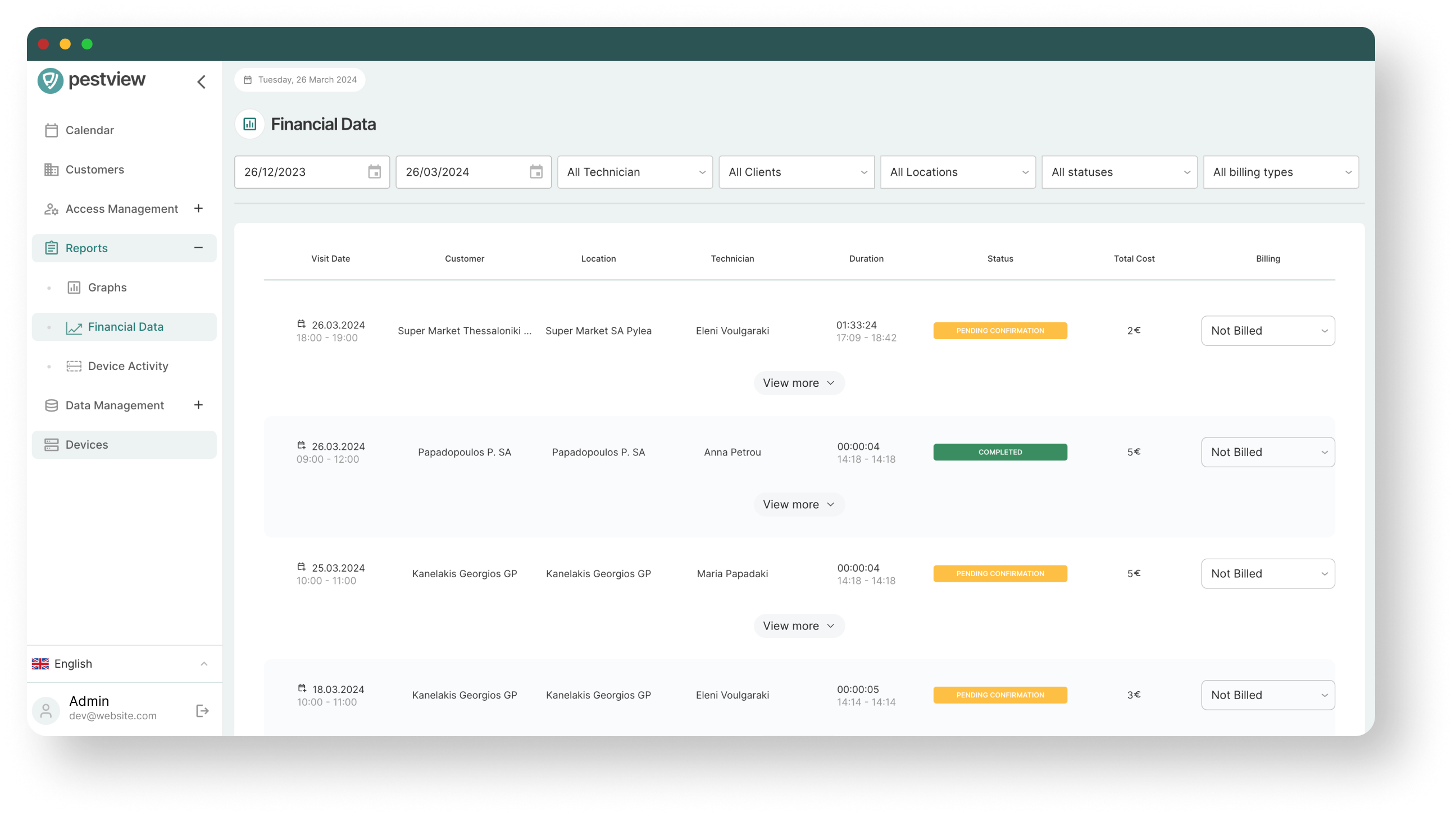Open the All Technician filter dropdown

[x=635, y=172]
